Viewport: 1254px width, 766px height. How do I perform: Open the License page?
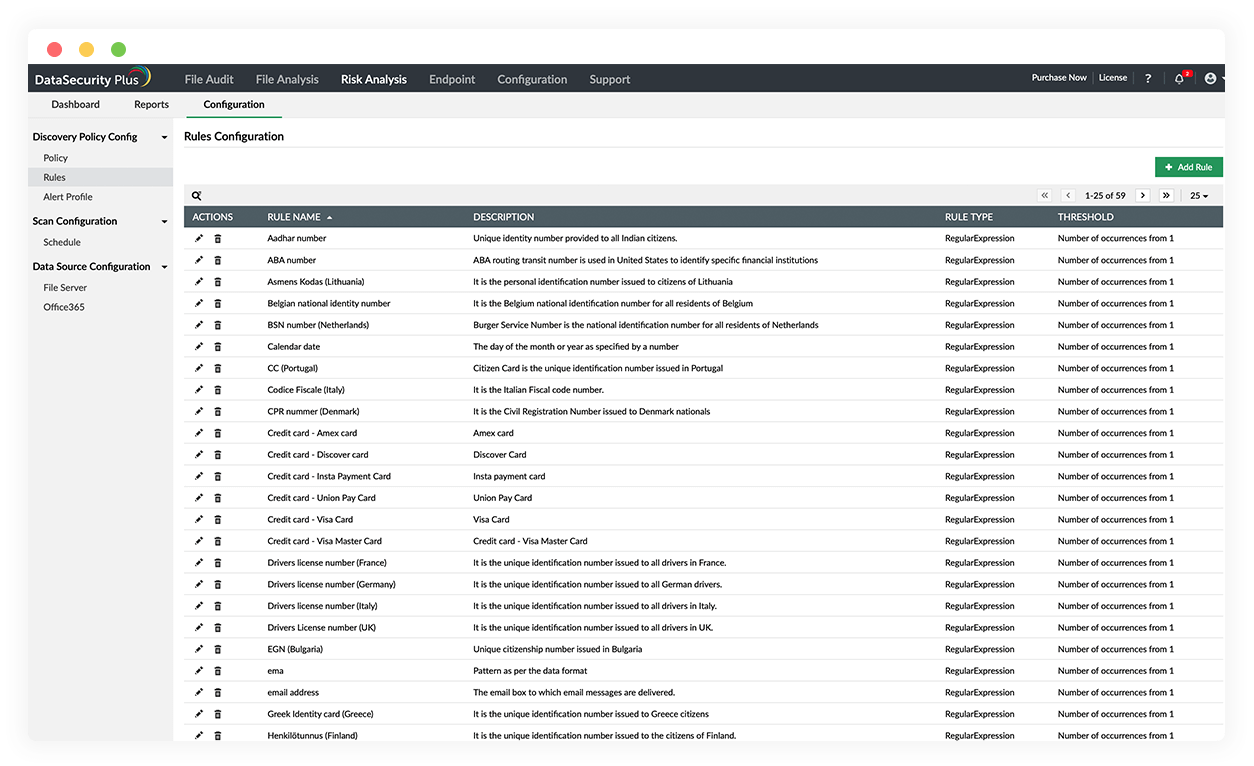[1112, 77]
